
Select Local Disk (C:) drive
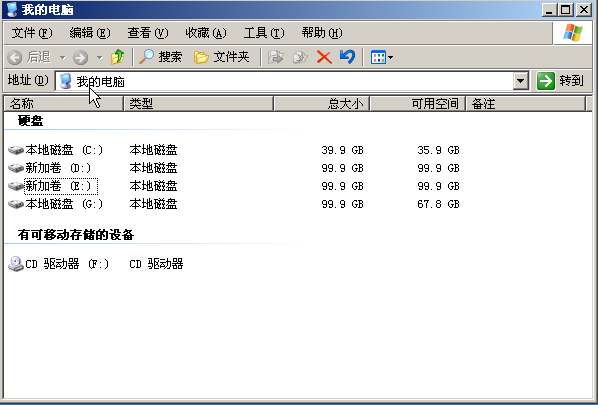[56, 150]
